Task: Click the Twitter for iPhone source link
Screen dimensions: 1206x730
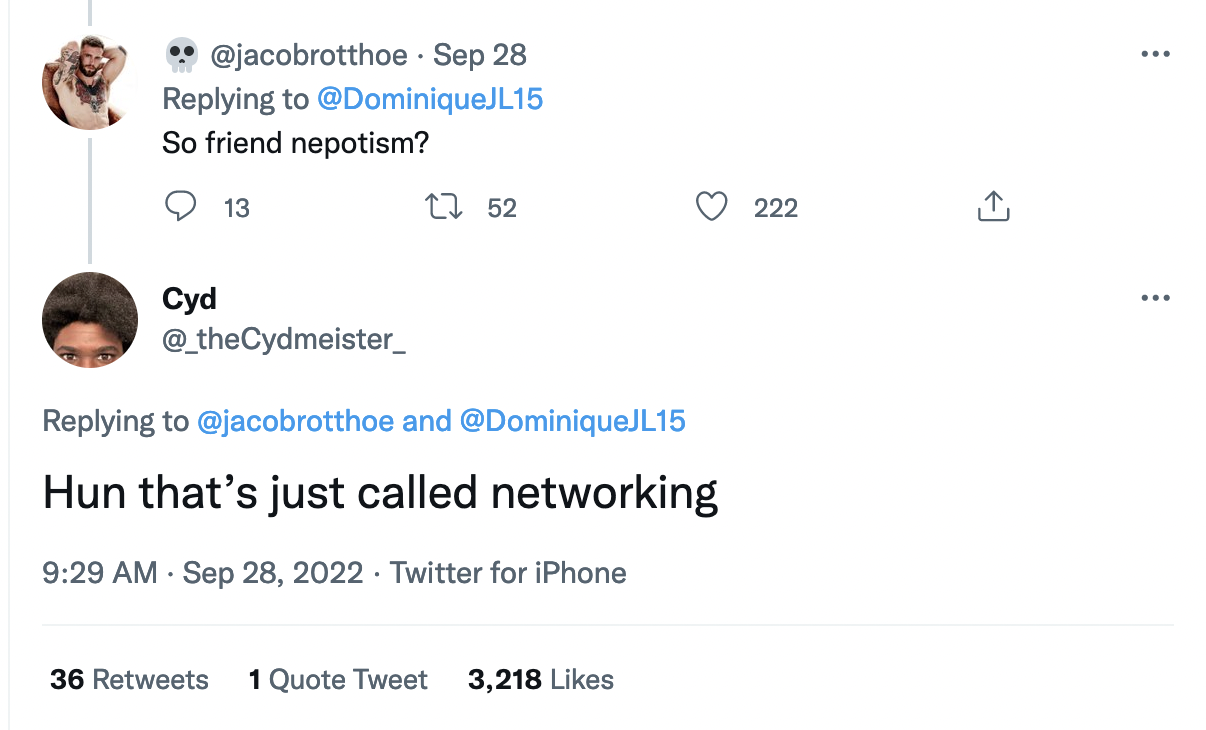Action: [x=508, y=573]
